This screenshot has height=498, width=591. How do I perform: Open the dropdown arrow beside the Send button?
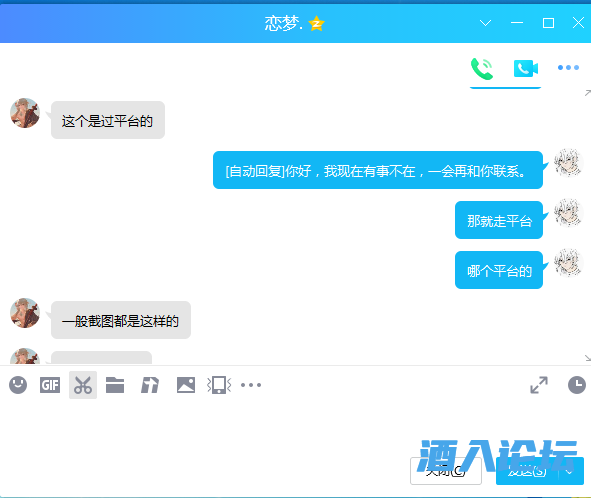(x=570, y=471)
